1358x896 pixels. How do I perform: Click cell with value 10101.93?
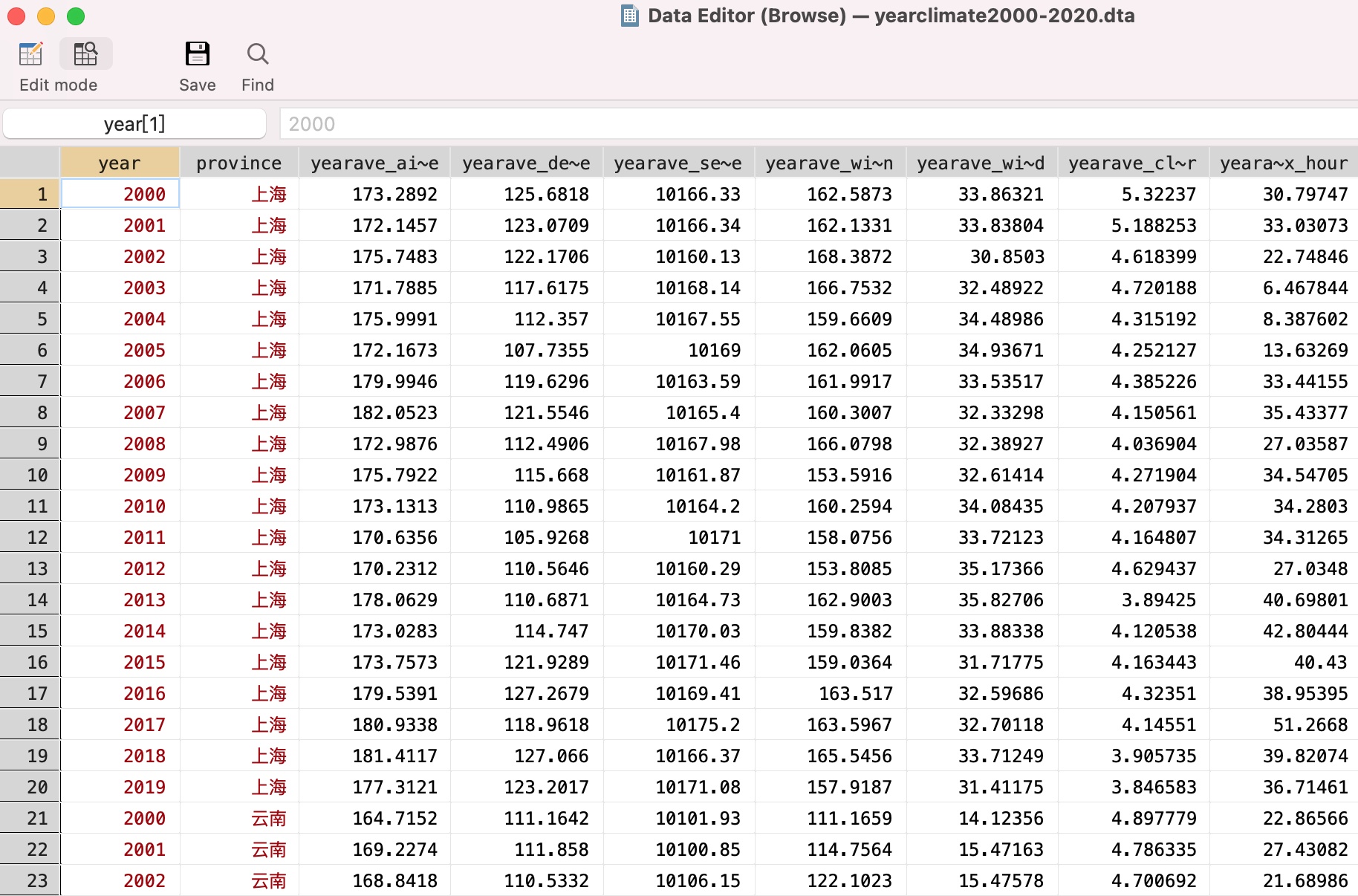click(x=678, y=818)
